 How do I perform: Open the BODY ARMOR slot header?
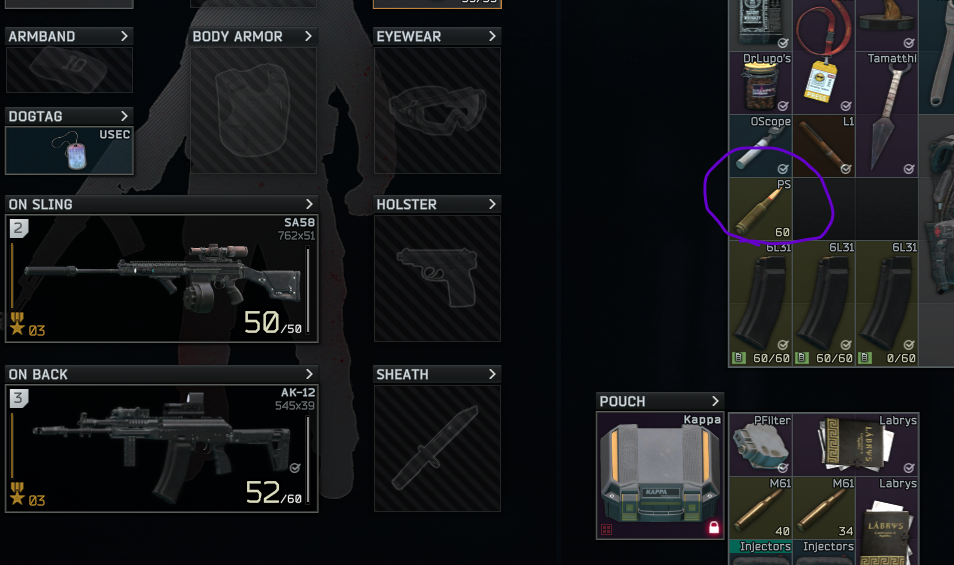tap(253, 36)
